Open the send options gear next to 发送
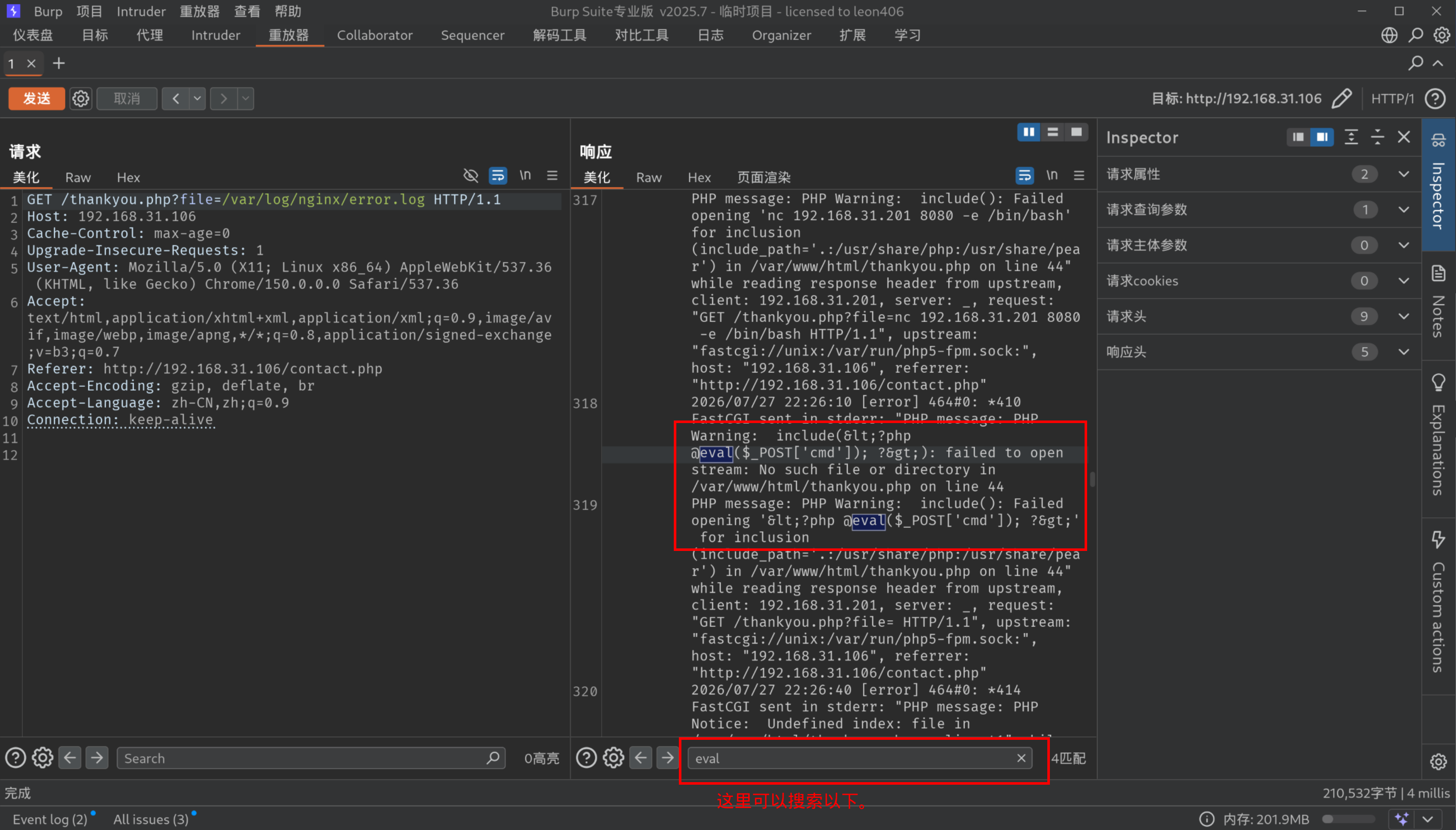Image resolution: width=1456 pixels, height=830 pixels. (x=80, y=99)
